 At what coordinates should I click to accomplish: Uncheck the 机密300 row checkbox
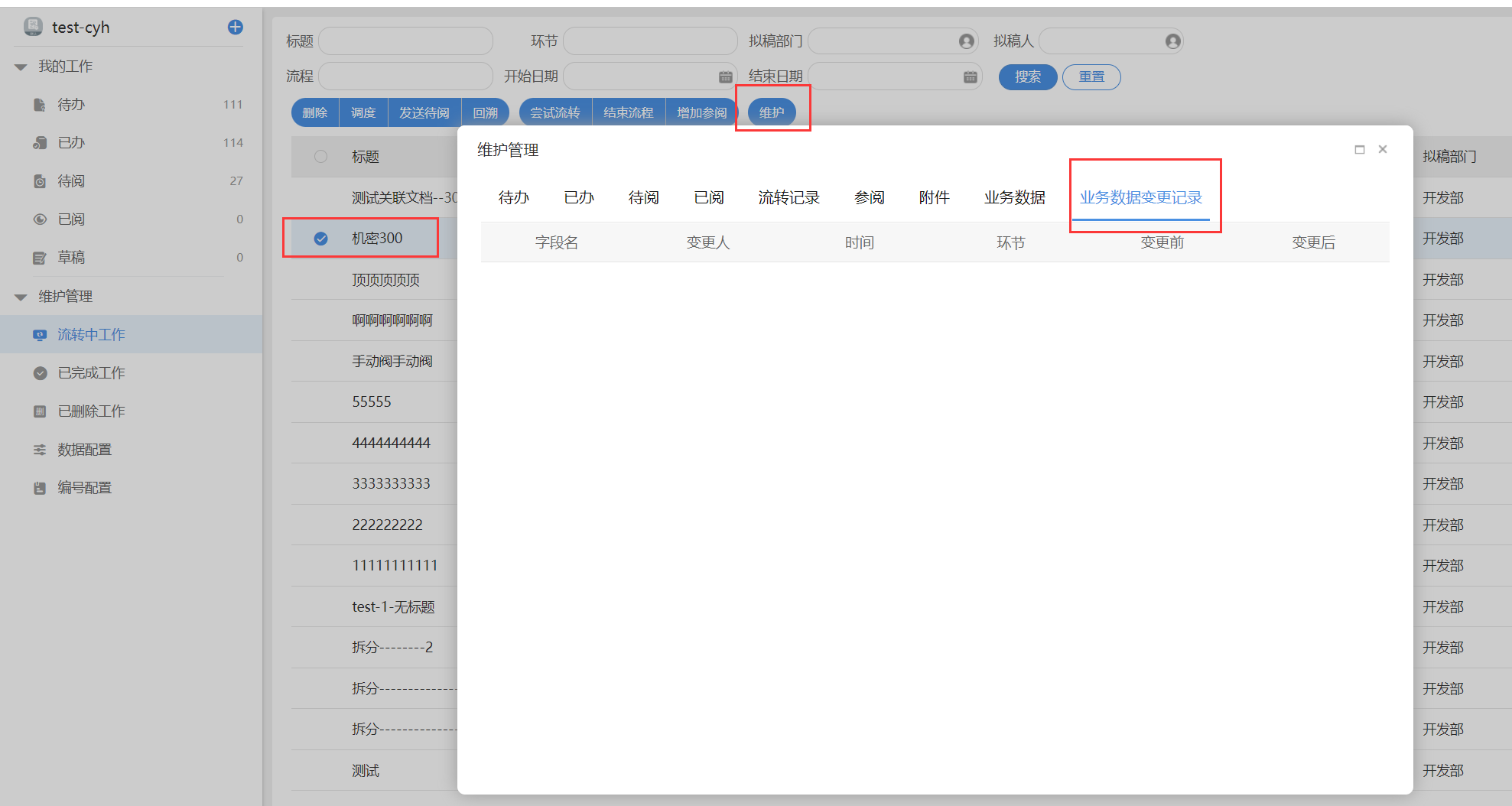321,239
